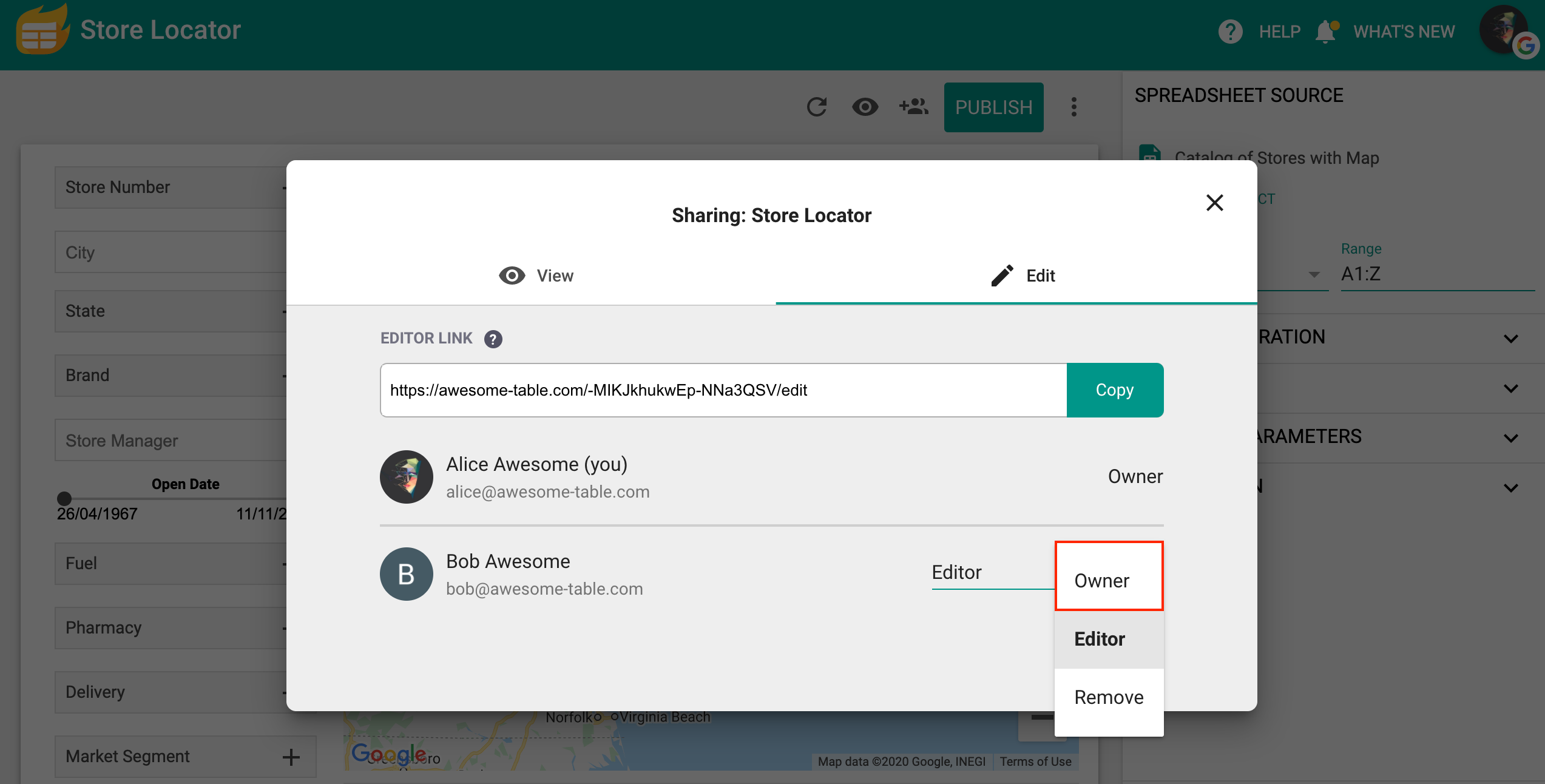Click Bob Awesome's B avatar
The image size is (1545, 784).
pos(406,573)
